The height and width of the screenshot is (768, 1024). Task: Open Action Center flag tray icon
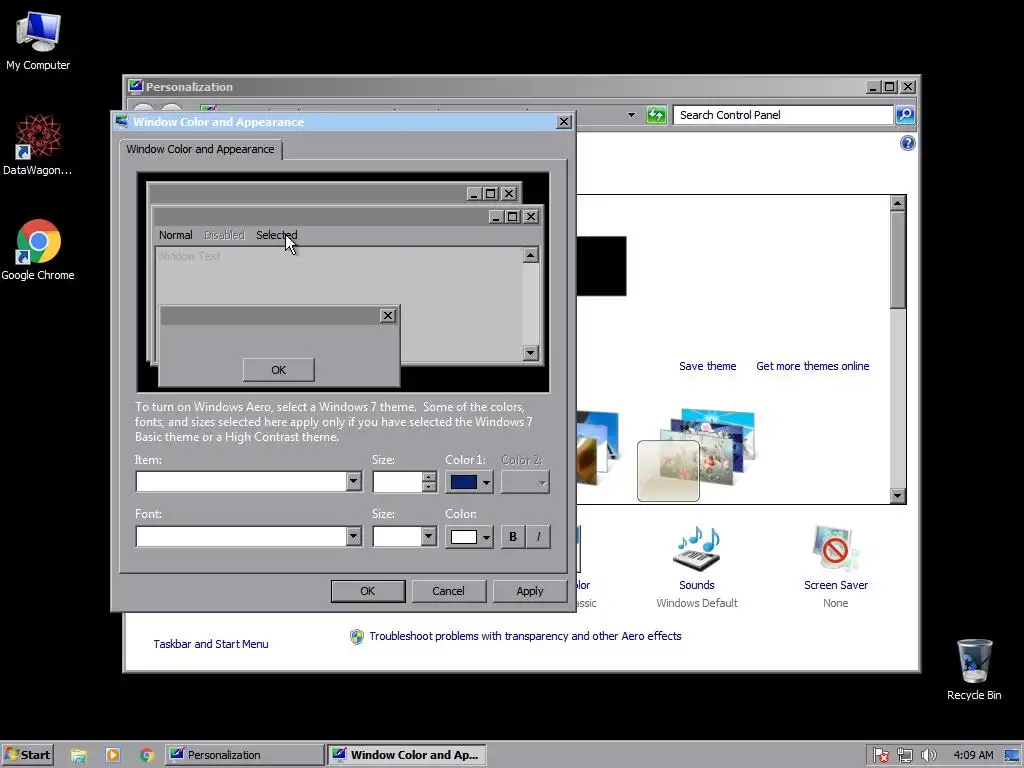click(880, 756)
